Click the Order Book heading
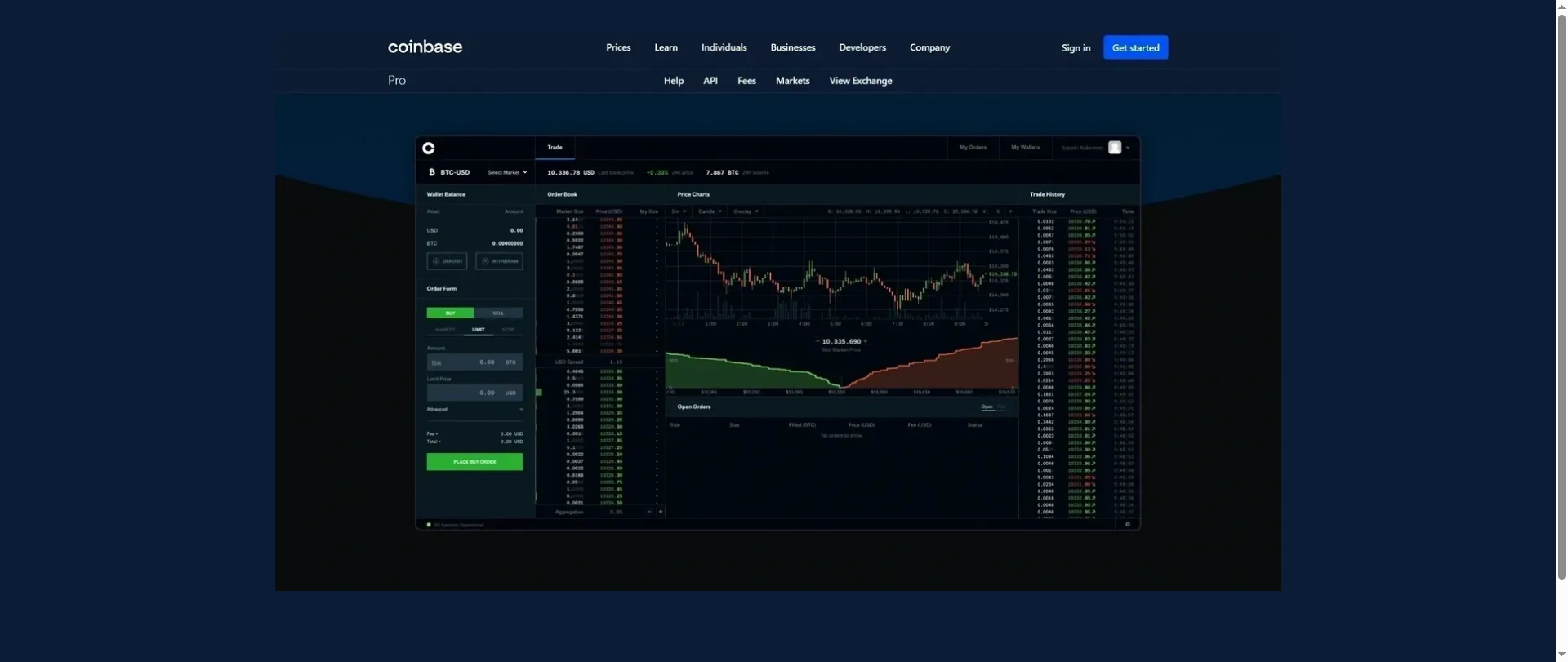Screen dimensions: 1568x662 click(562, 194)
